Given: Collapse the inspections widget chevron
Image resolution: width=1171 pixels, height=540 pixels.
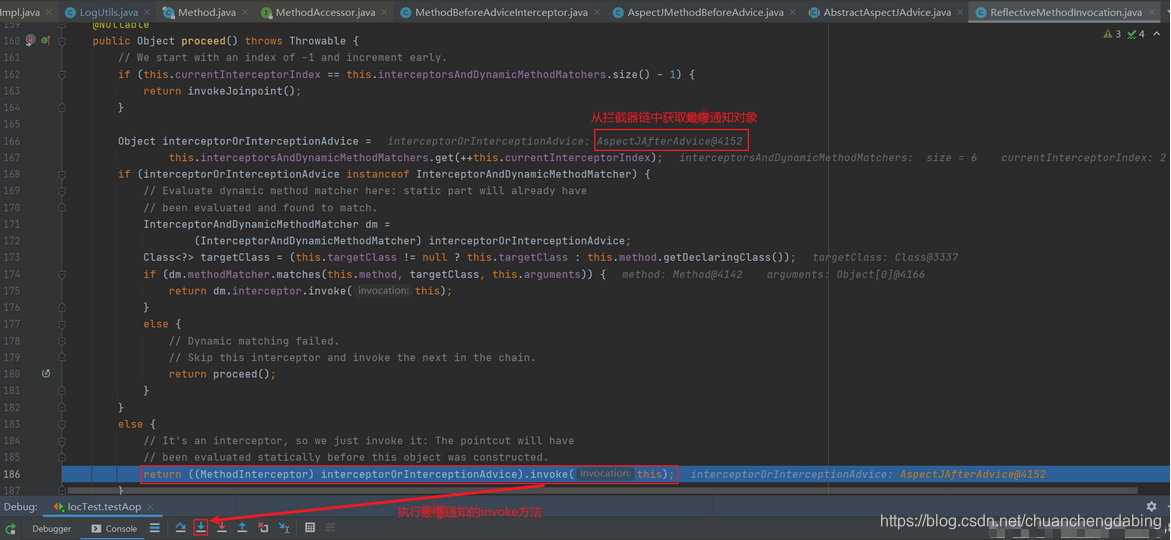Looking at the screenshot, I should [1155, 34].
